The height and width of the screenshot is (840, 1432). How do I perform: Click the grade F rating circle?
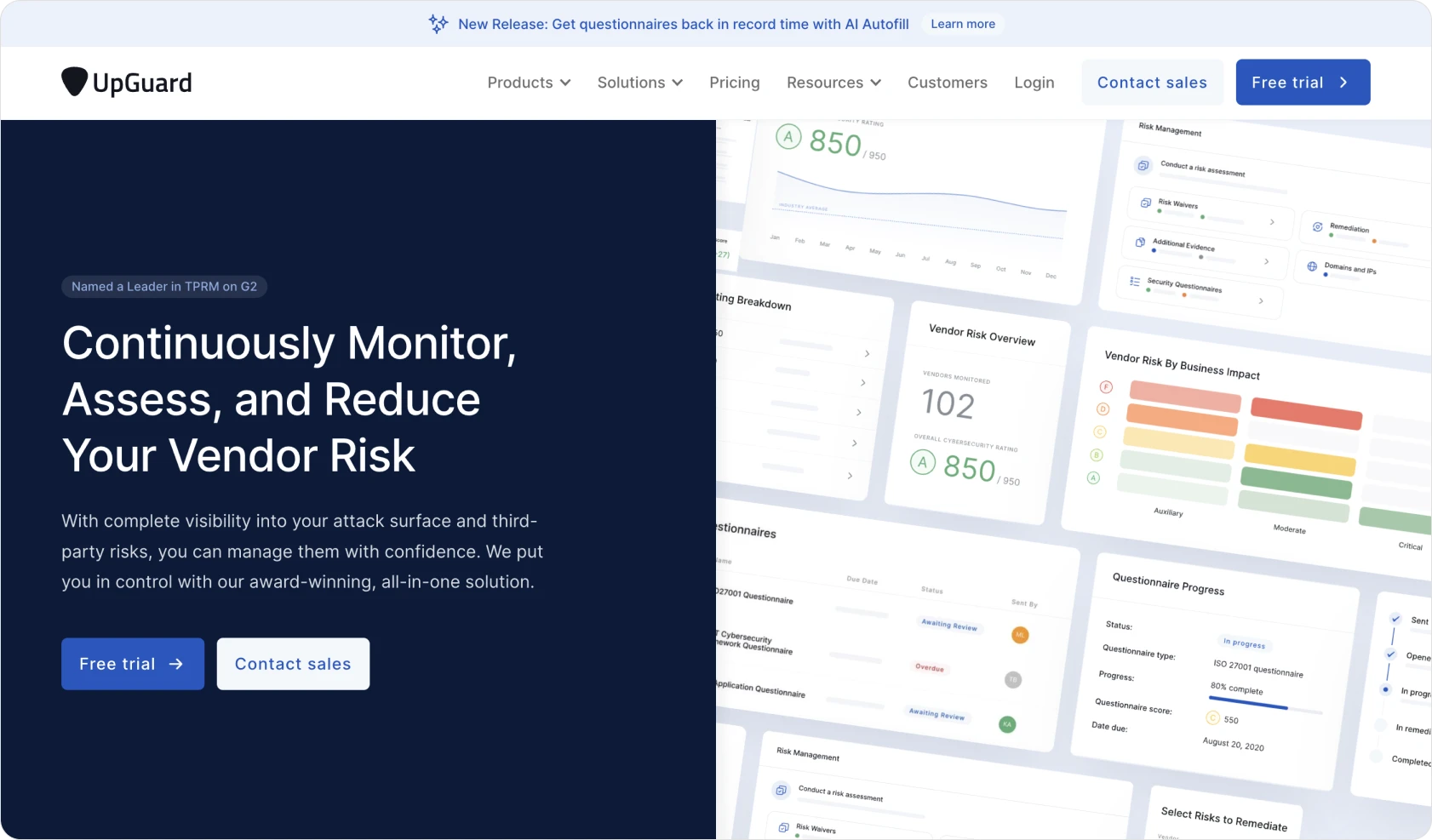(1106, 386)
